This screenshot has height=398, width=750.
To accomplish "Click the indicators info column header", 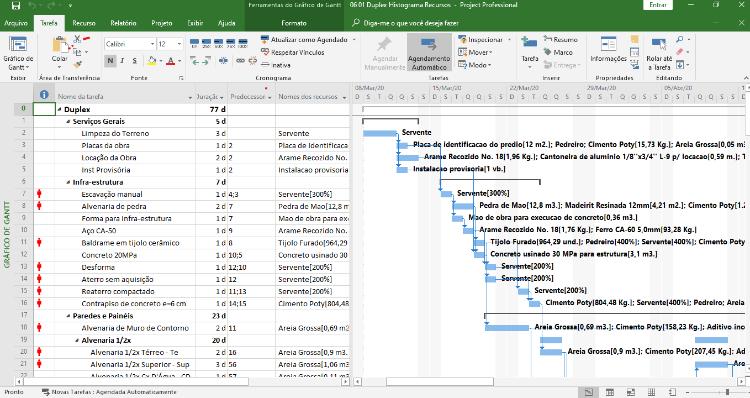I will pyautogui.click(x=44, y=95).
